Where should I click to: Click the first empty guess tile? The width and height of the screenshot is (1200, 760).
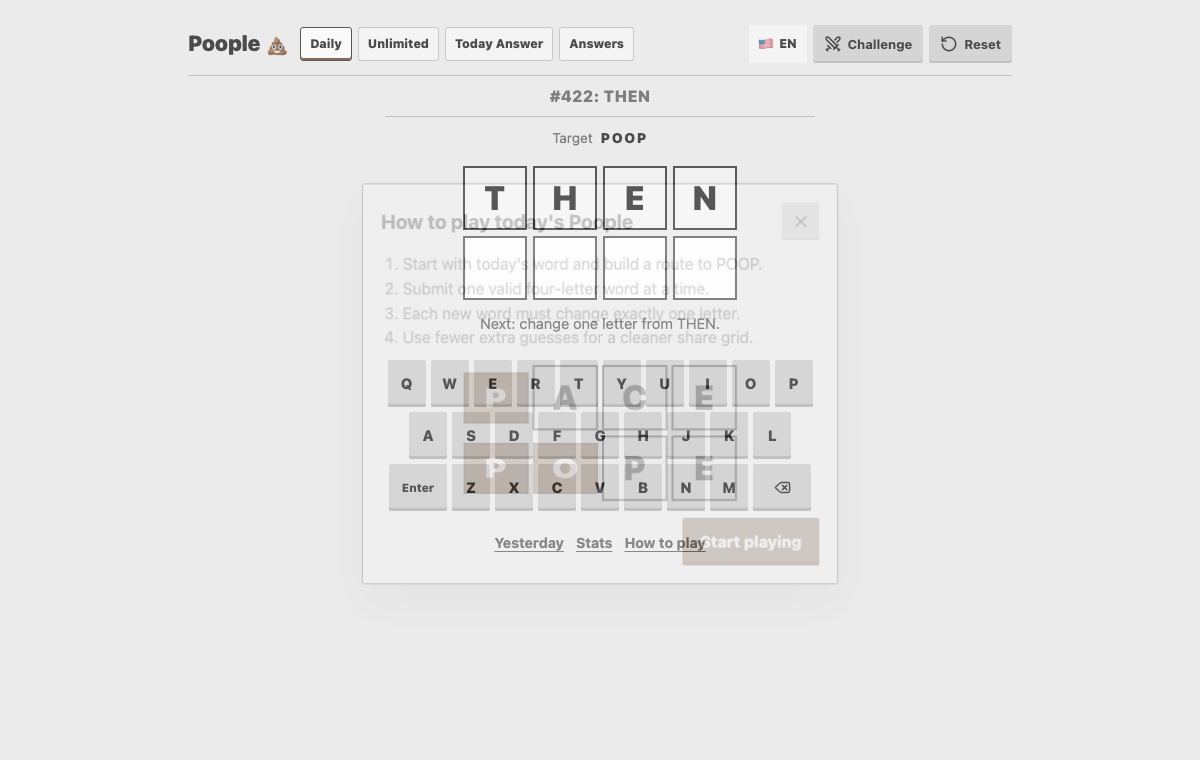pyautogui.click(x=495, y=268)
